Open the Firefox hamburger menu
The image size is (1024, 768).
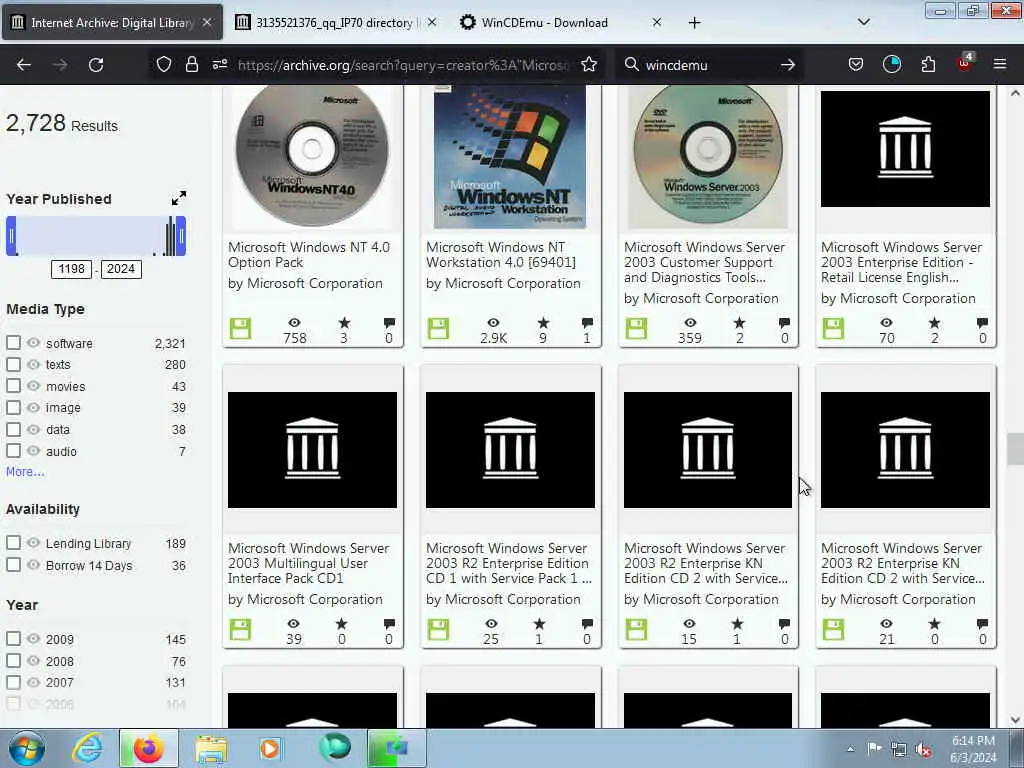[x=1000, y=65]
